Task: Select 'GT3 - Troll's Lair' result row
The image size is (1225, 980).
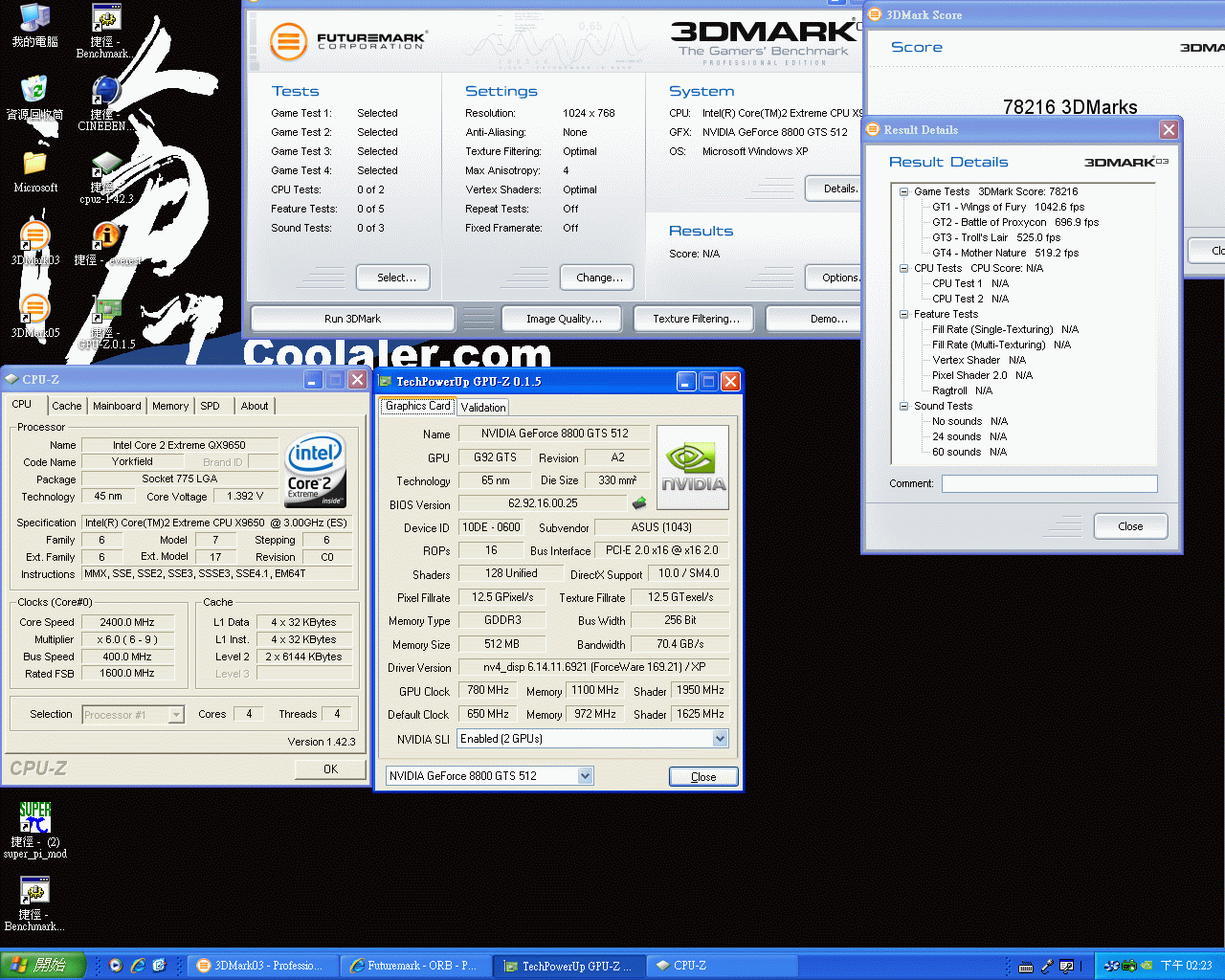Action: pyautogui.click(x=996, y=237)
